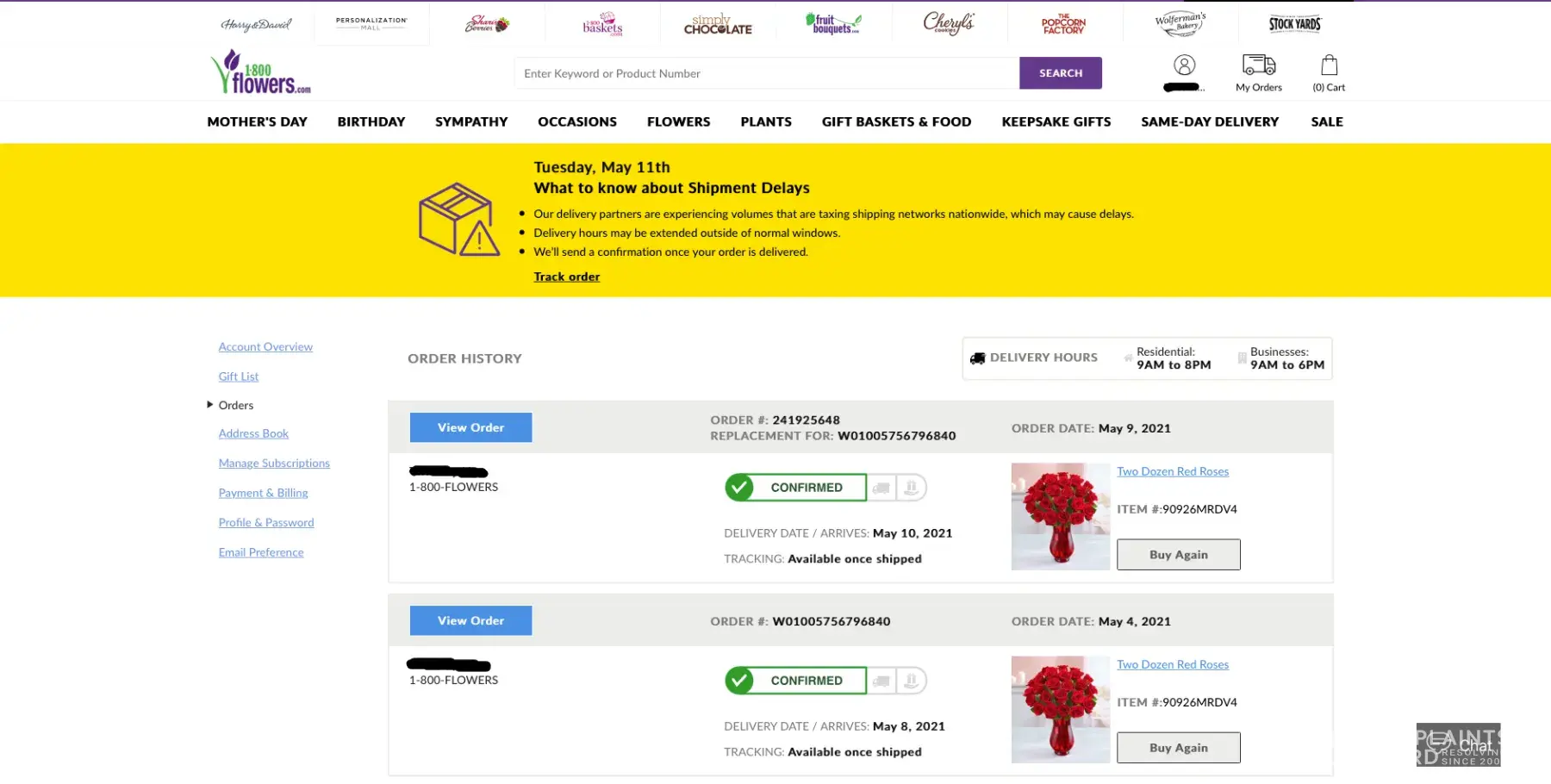The image size is (1551, 784).
Task: Open the Mother's Day menu
Action: (x=257, y=121)
